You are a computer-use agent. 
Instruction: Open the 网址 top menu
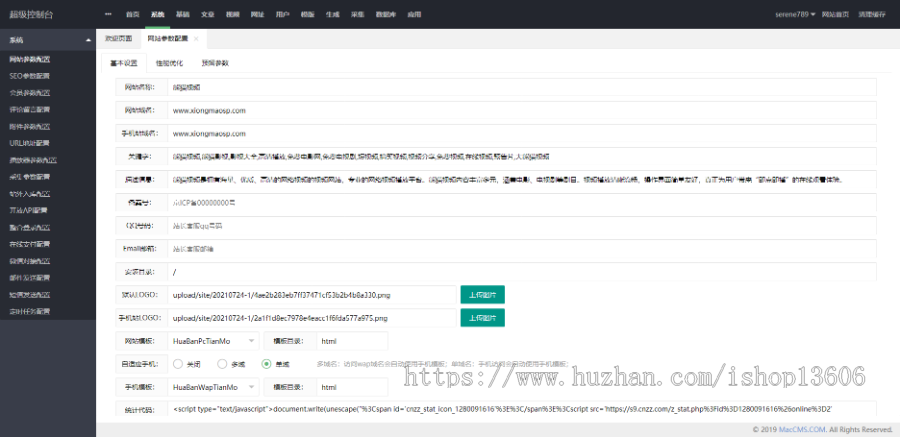click(257, 14)
